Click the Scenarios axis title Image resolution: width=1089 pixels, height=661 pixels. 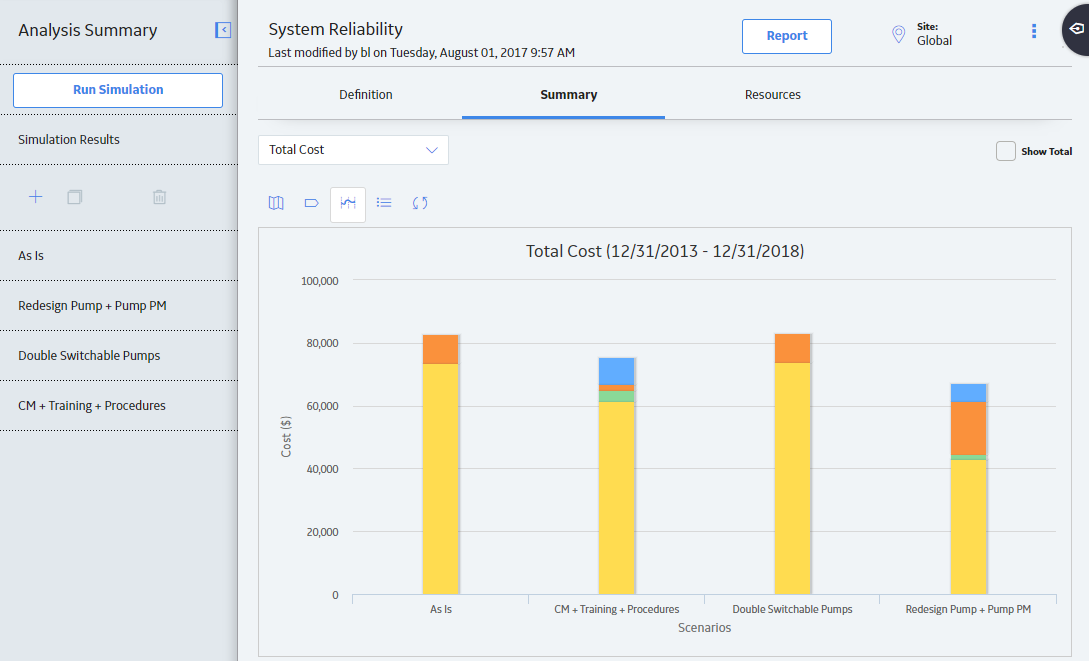[704, 628]
